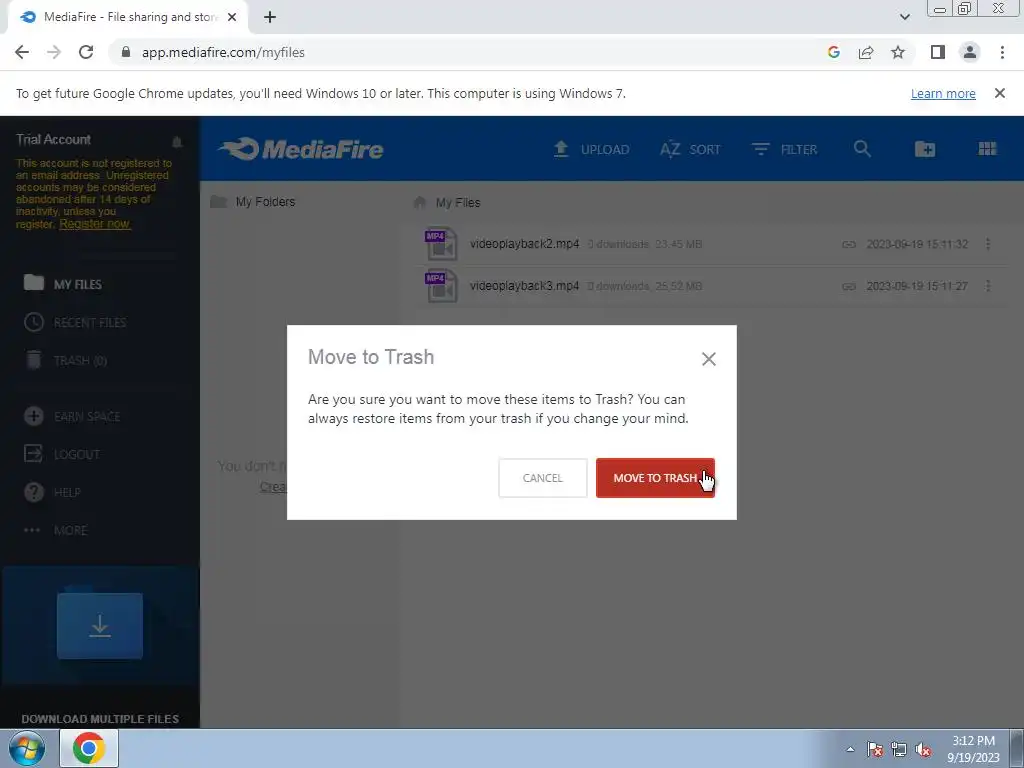Open options menu for videoplayback3.mp4
Screen dimensions: 1024x768
pos(988,286)
